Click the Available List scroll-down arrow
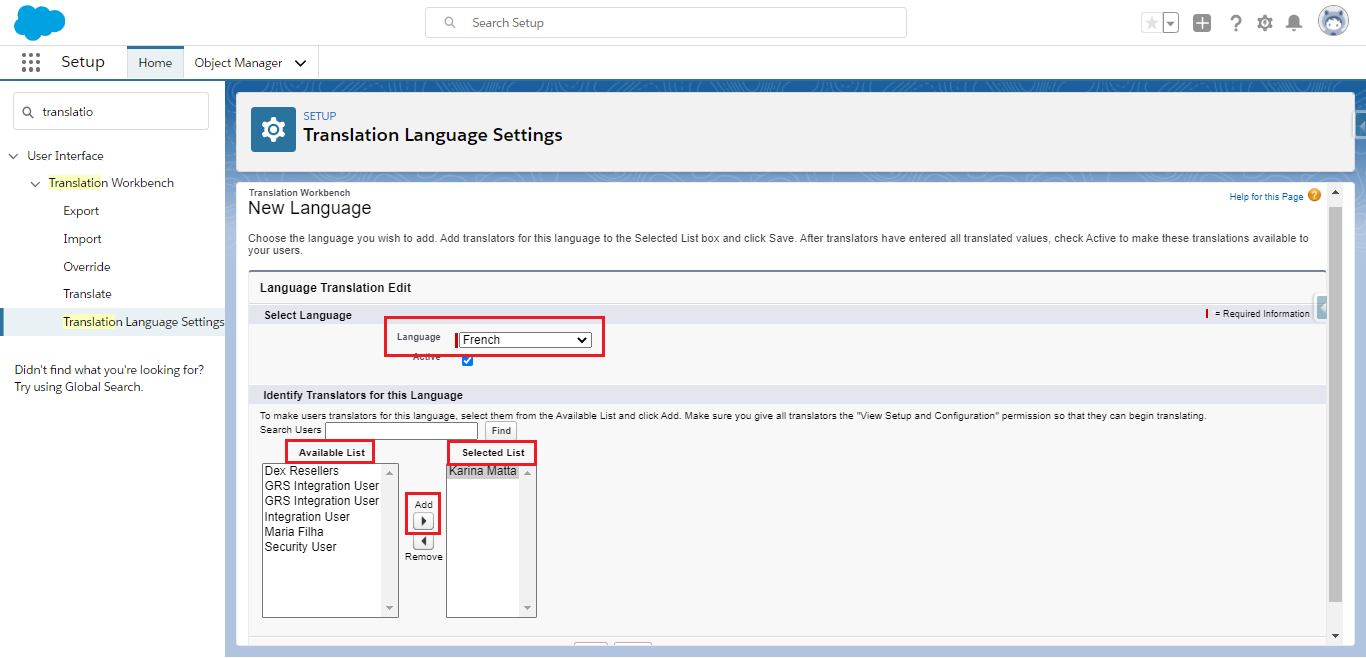This screenshot has height=658, width=1366. click(390, 608)
